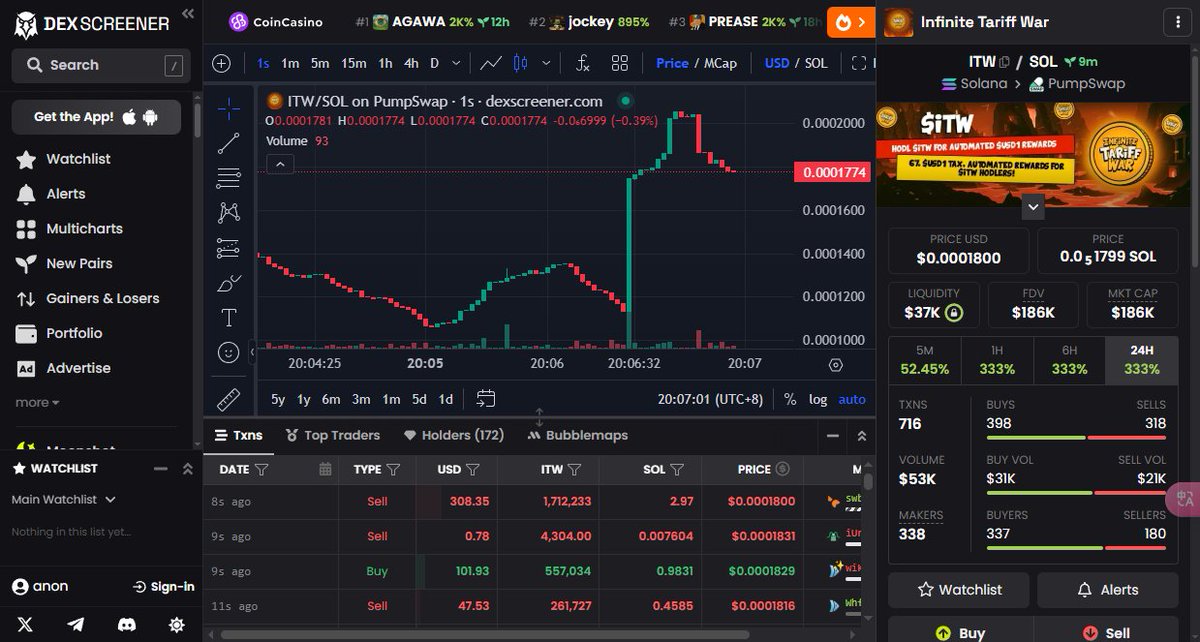Toggle the theme sun icon
Screen dimensions: 1200x642
pyautogui.click(x=177, y=624)
